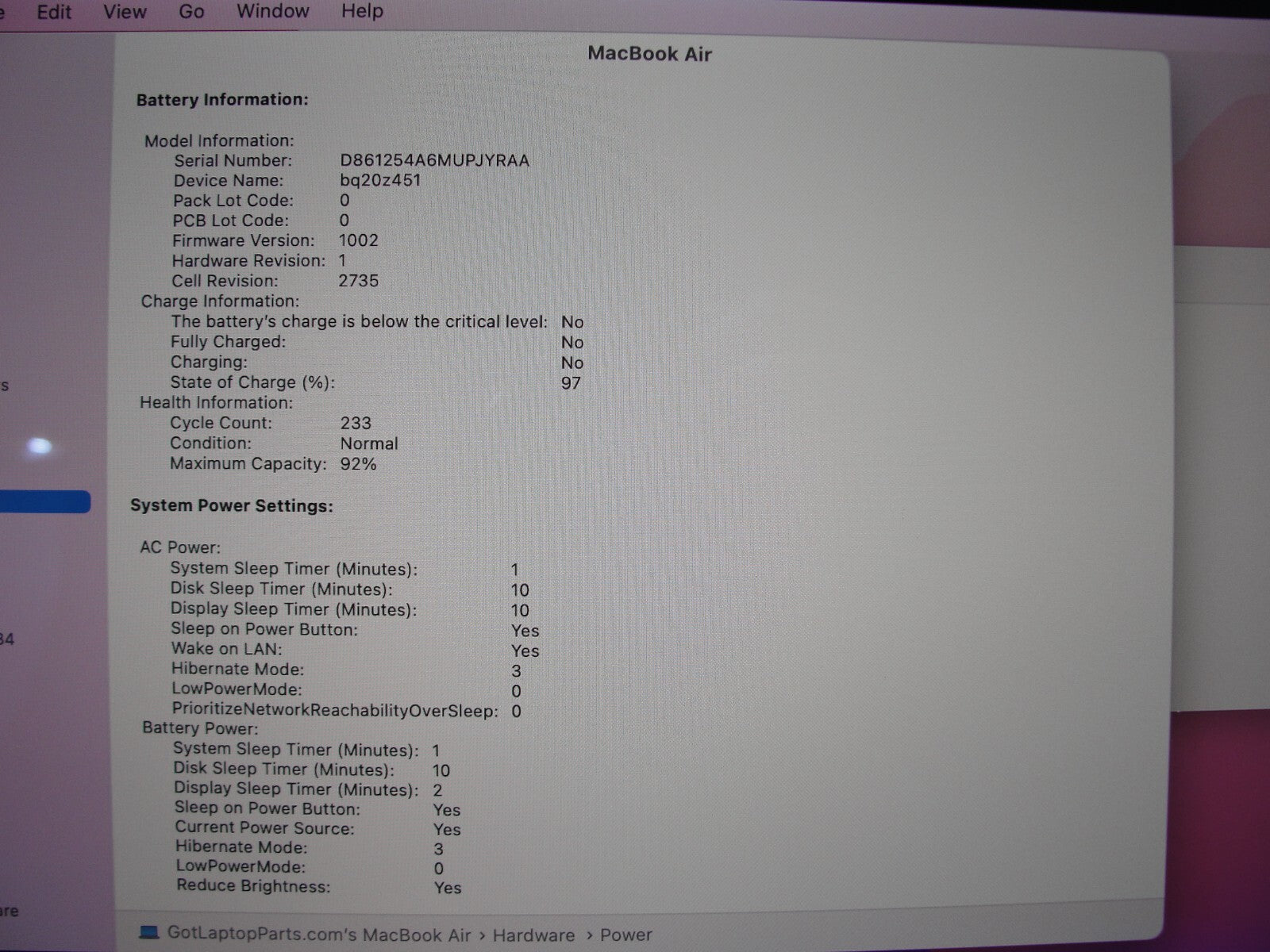Click Power in the bottom path bar
The width and height of the screenshot is (1270, 952).
[625, 935]
